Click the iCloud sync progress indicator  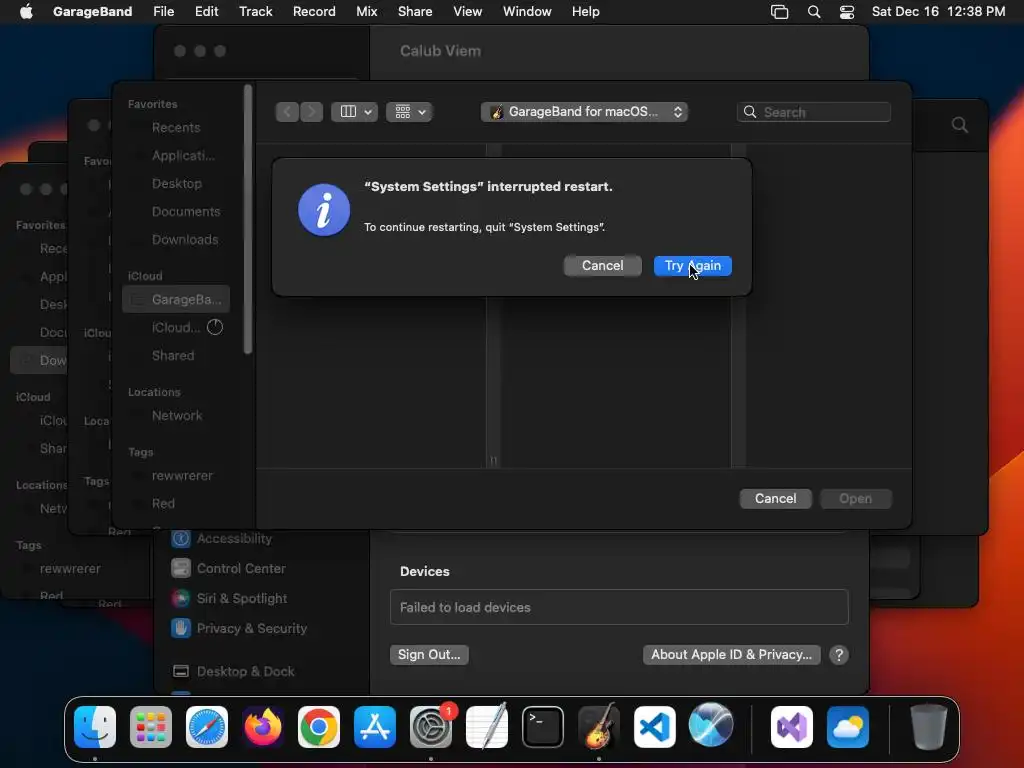pyautogui.click(x=215, y=327)
